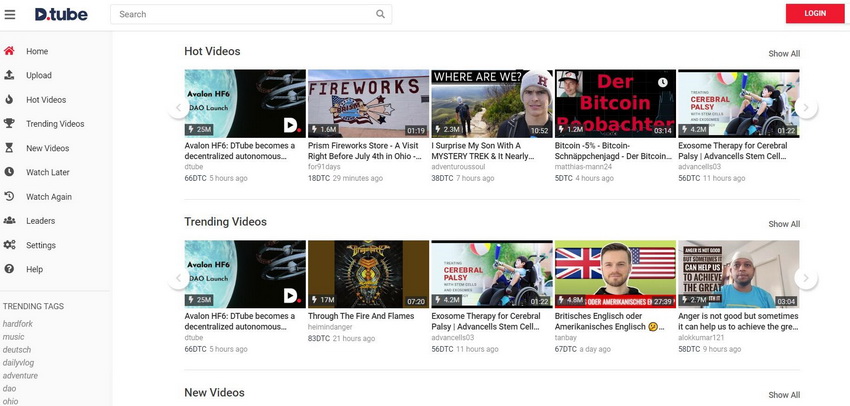
Task: Click the Home house icon
Action: pyautogui.click(x=9, y=51)
